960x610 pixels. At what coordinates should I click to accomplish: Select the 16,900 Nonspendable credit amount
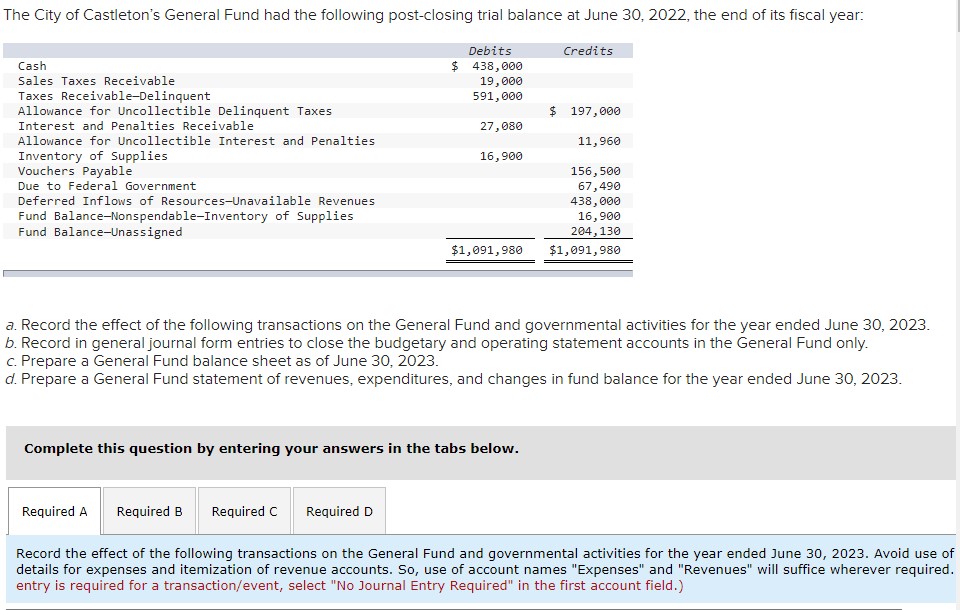tap(599, 216)
